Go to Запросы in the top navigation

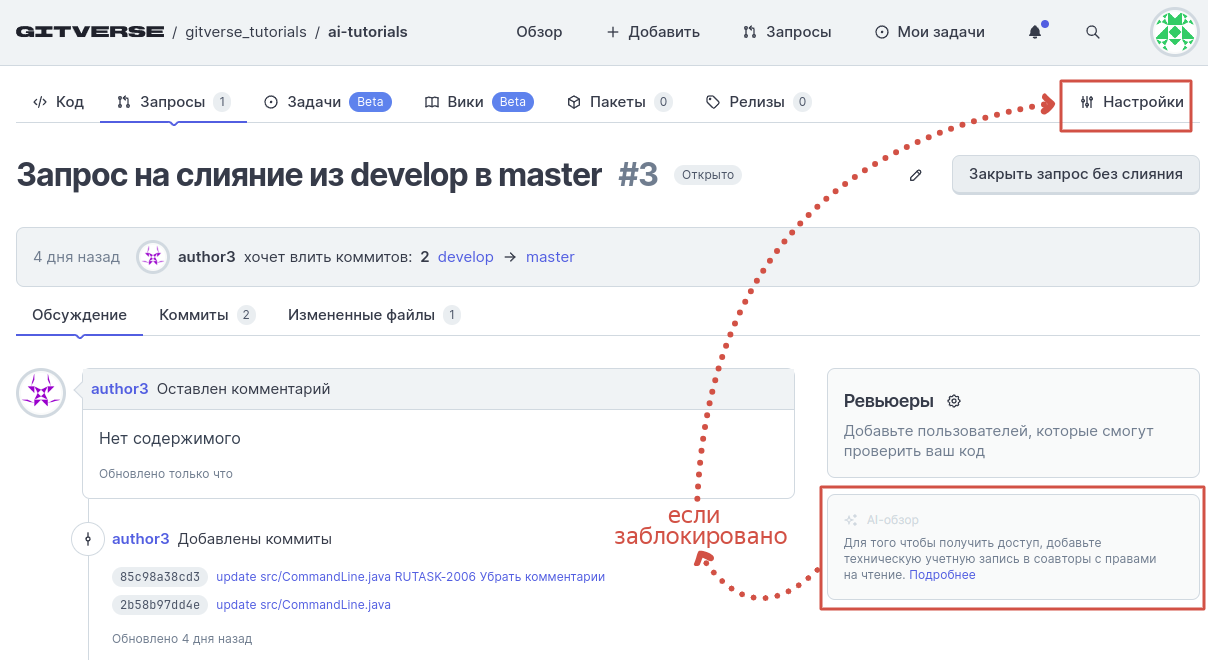[787, 32]
